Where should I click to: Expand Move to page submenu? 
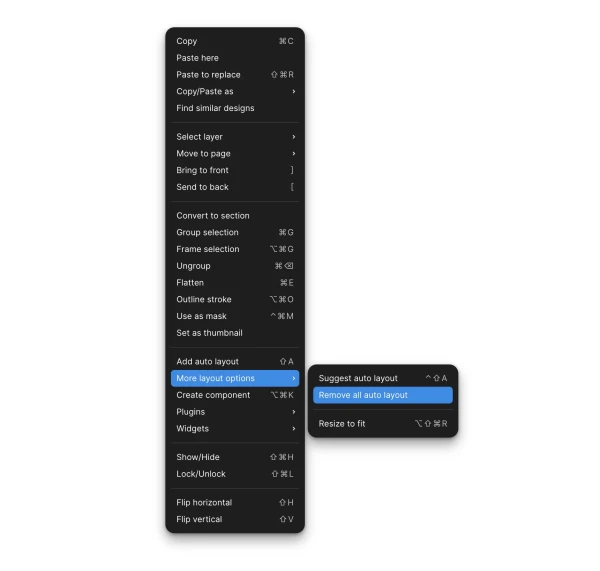tap(235, 153)
